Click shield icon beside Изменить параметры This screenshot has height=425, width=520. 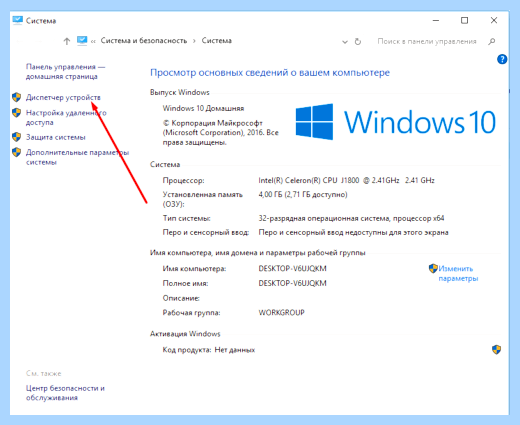coord(433,268)
